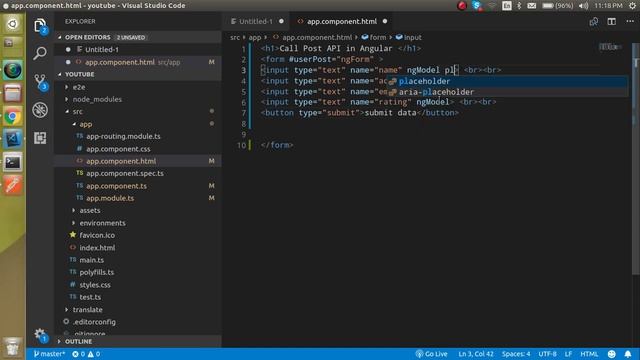Click the editor vertical scrollbar
640x360 pixels.
[x=636, y=159]
